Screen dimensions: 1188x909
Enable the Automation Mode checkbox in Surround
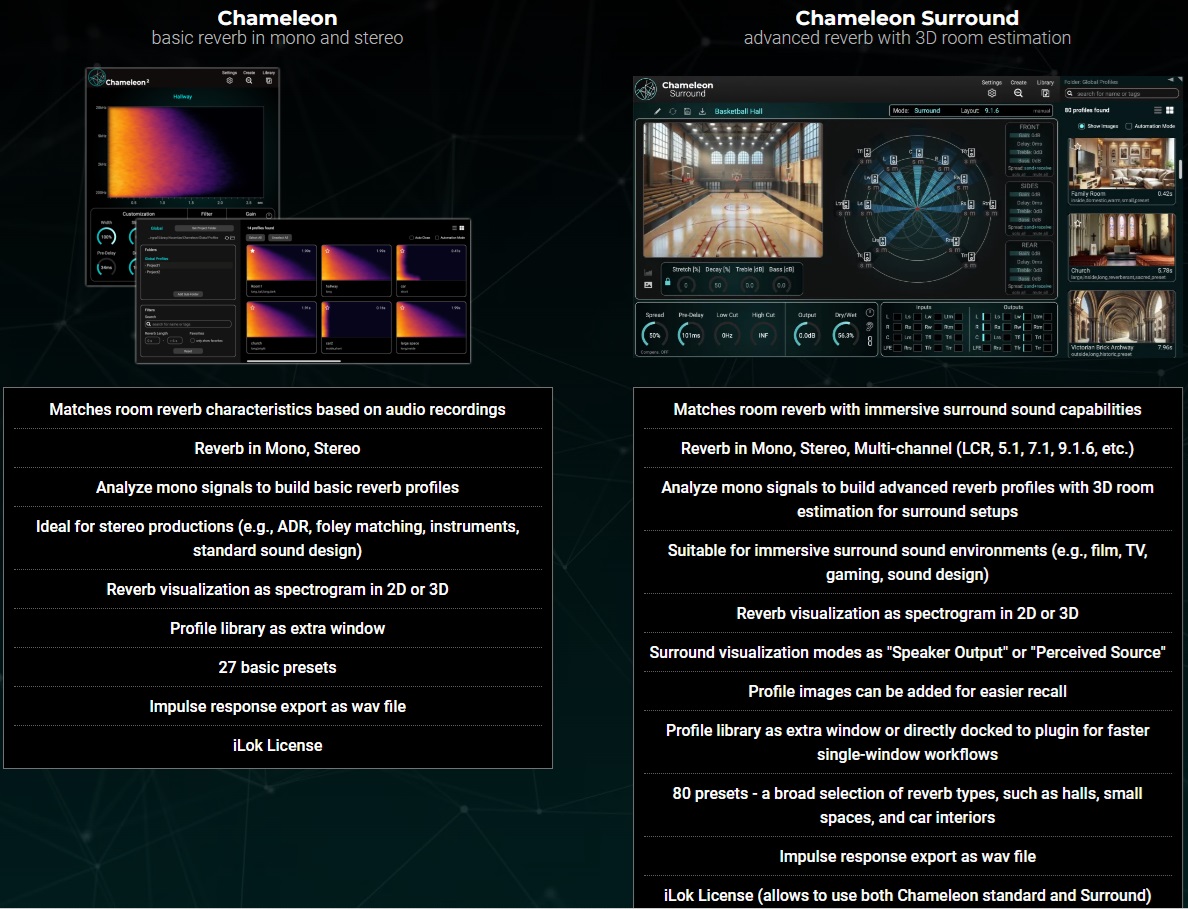1129,126
